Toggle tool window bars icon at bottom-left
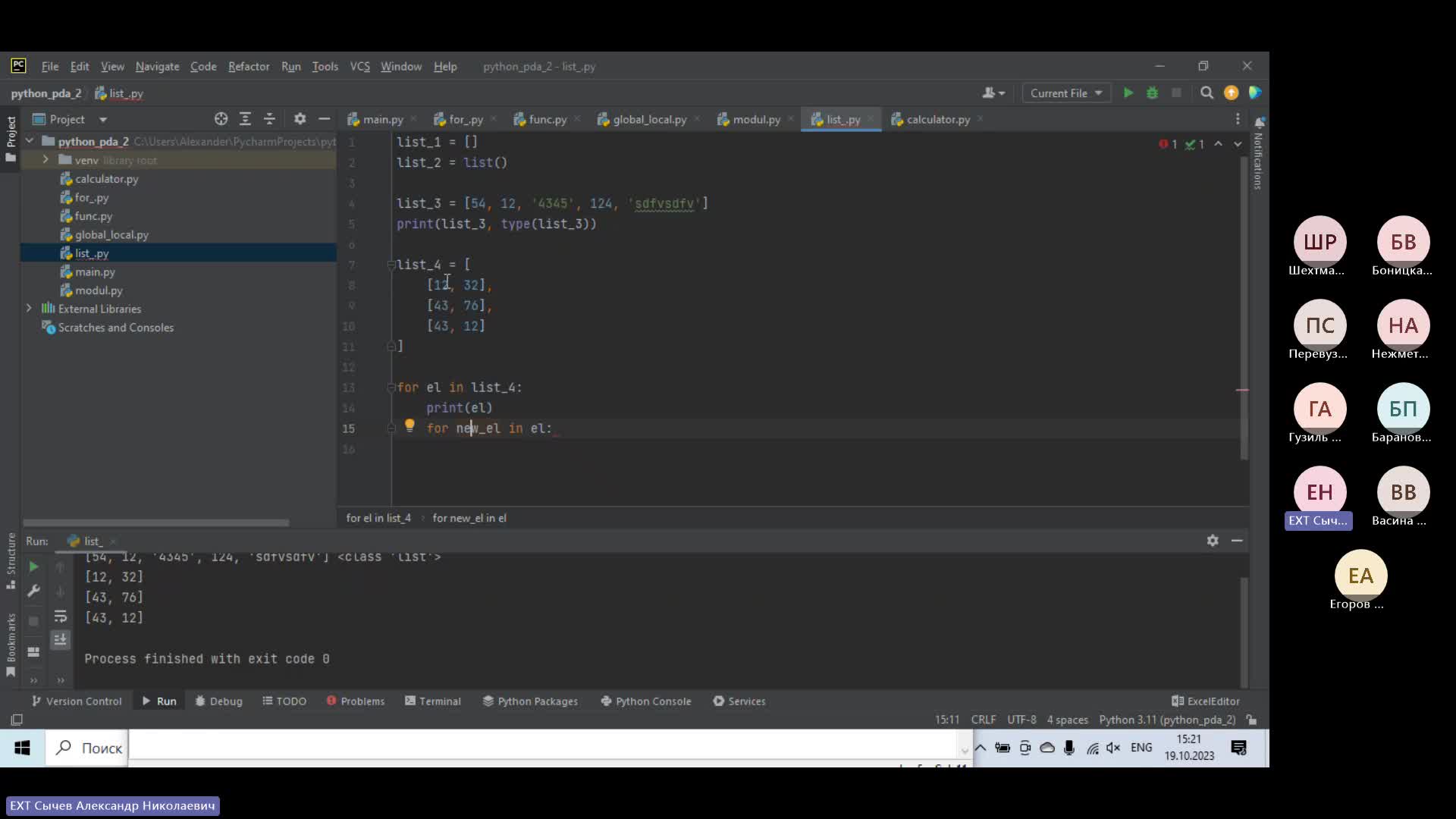Viewport: 1456px width, 819px height. point(17,720)
